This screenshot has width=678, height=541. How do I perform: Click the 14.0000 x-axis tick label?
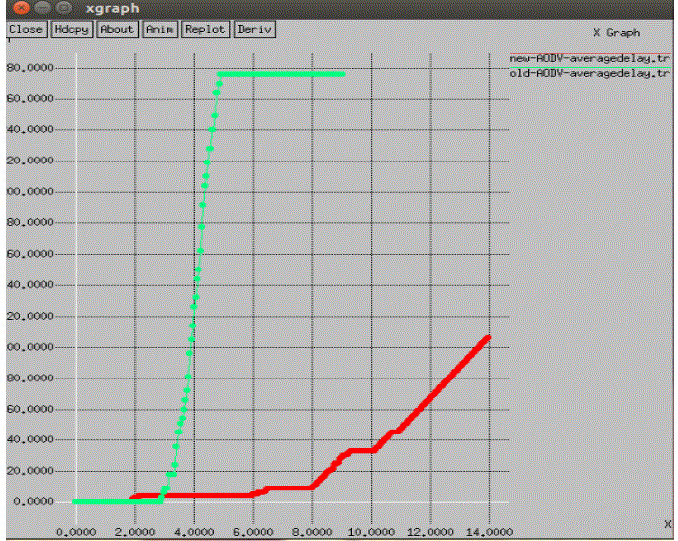[x=491, y=531]
